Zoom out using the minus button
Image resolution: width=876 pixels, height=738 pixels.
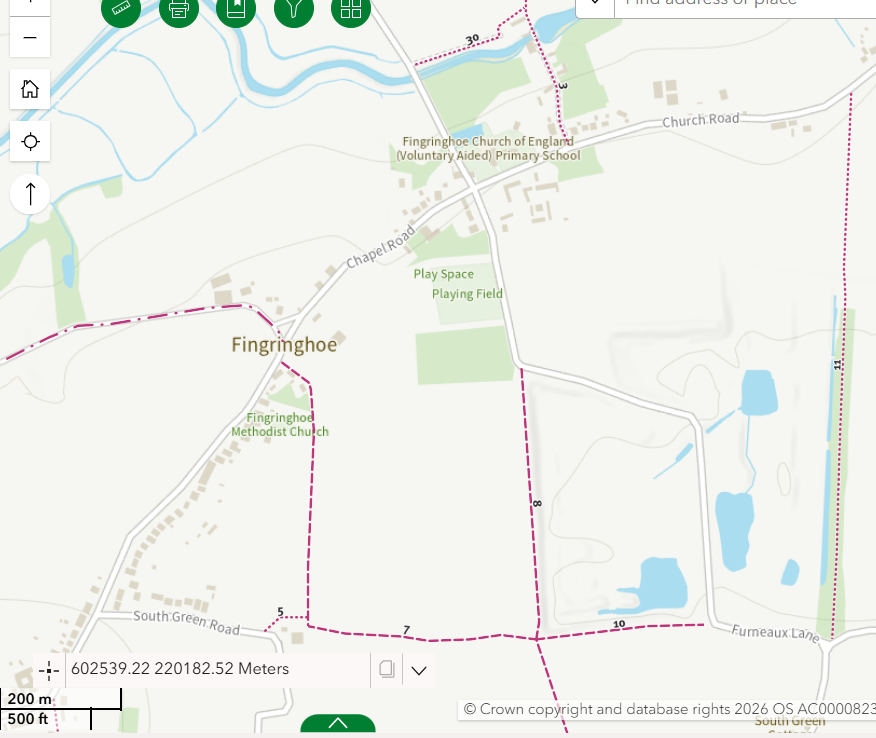point(30,37)
